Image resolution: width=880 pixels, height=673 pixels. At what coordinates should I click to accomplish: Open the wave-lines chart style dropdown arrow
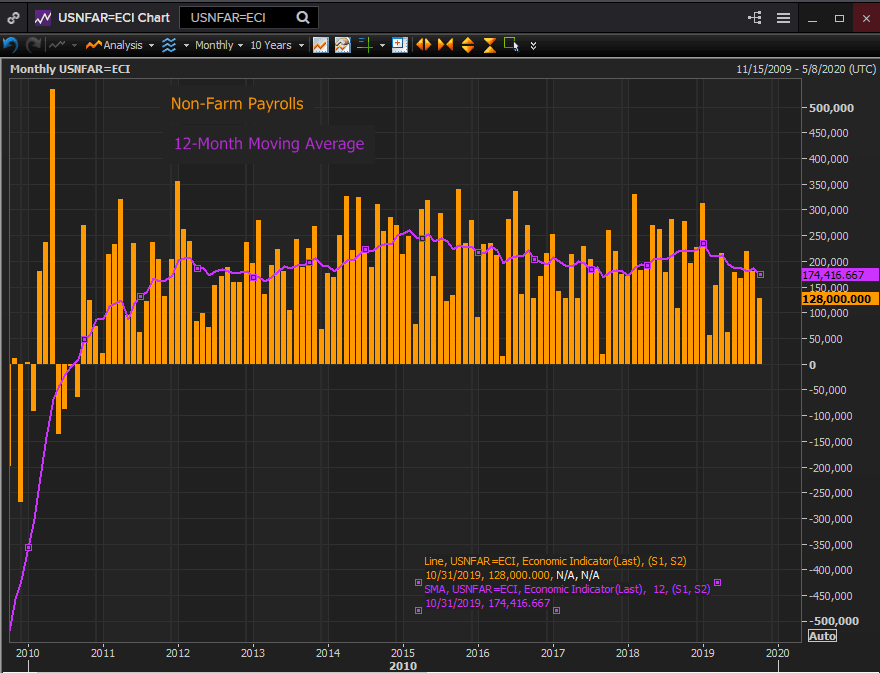186,45
